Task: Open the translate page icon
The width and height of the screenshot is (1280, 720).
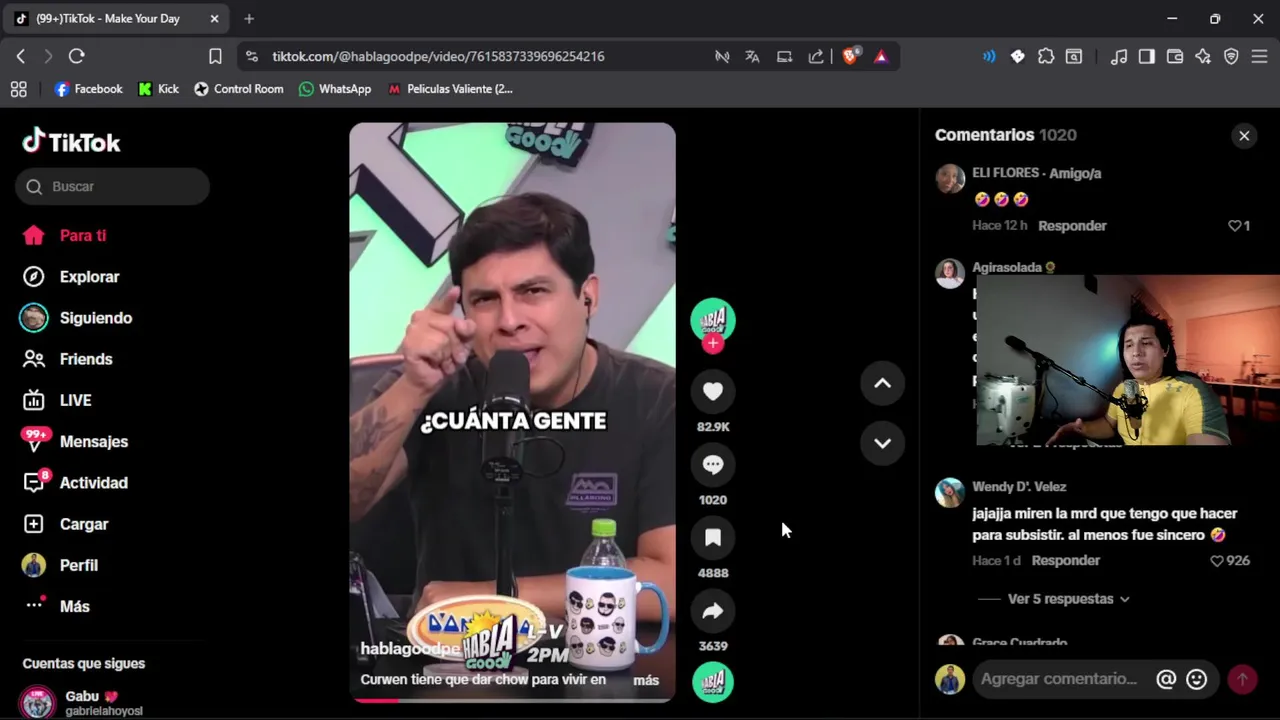Action: coord(752,56)
